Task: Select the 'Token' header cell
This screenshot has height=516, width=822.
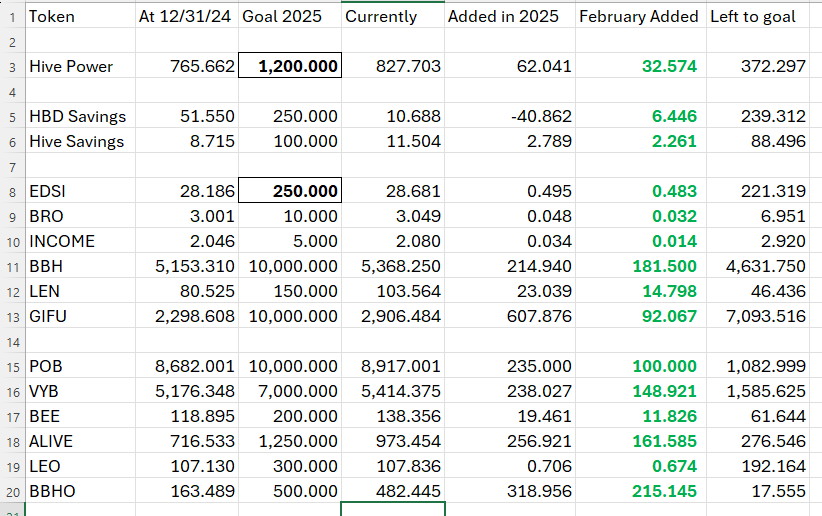Action: (80, 16)
